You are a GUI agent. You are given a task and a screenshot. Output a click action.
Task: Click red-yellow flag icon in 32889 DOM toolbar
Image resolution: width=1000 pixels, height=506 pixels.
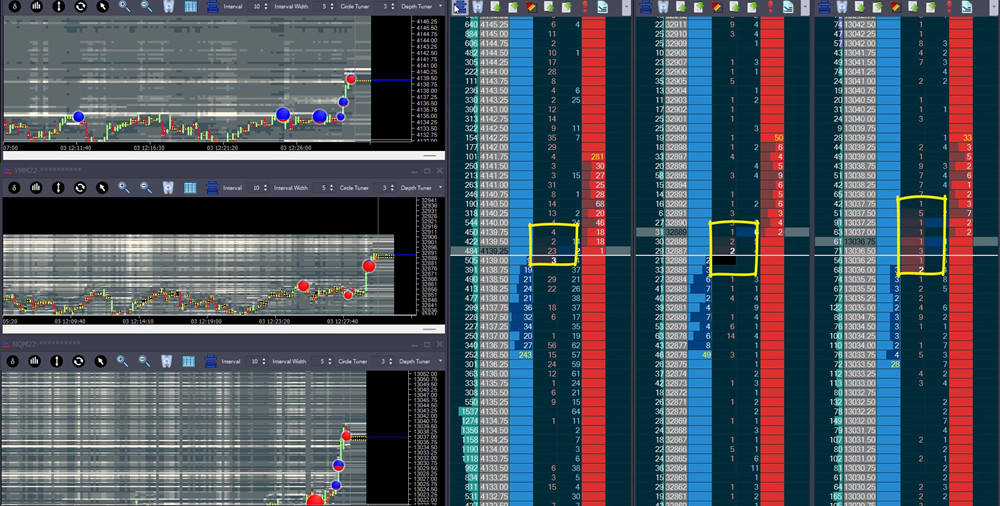click(x=717, y=7)
